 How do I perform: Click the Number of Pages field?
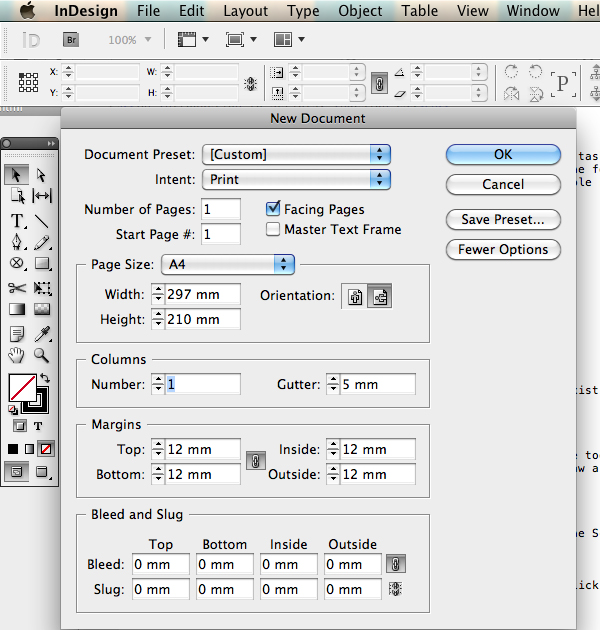point(221,209)
